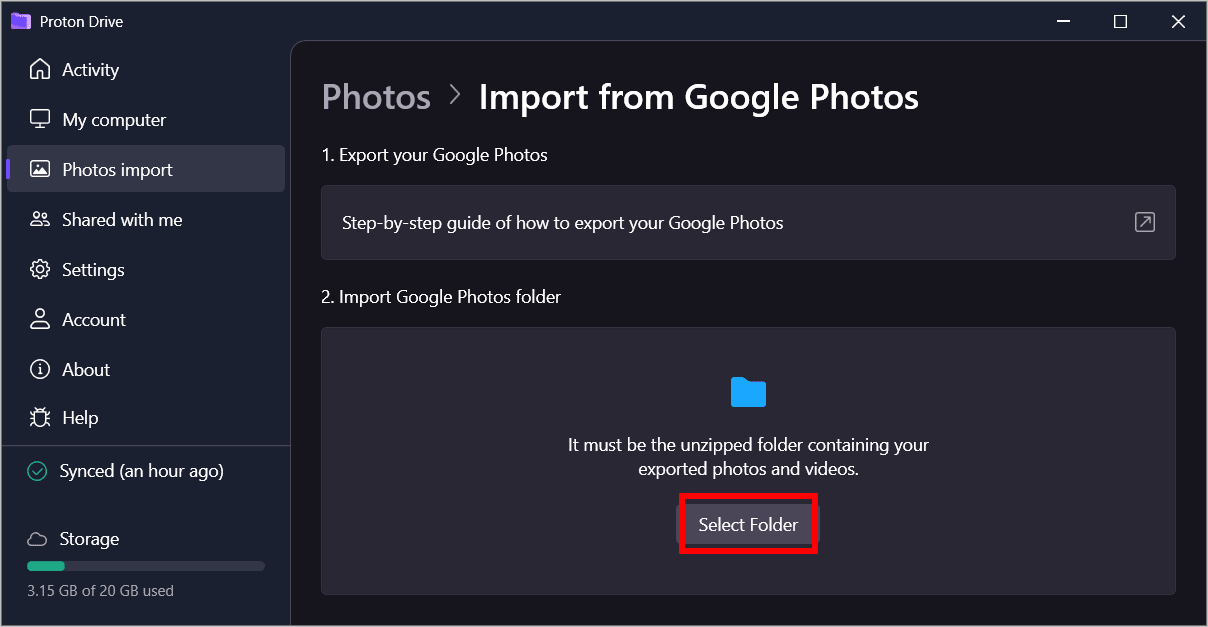Click the Proton Drive window title
This screenshot has width=1208, height=627.
point(82,21)
